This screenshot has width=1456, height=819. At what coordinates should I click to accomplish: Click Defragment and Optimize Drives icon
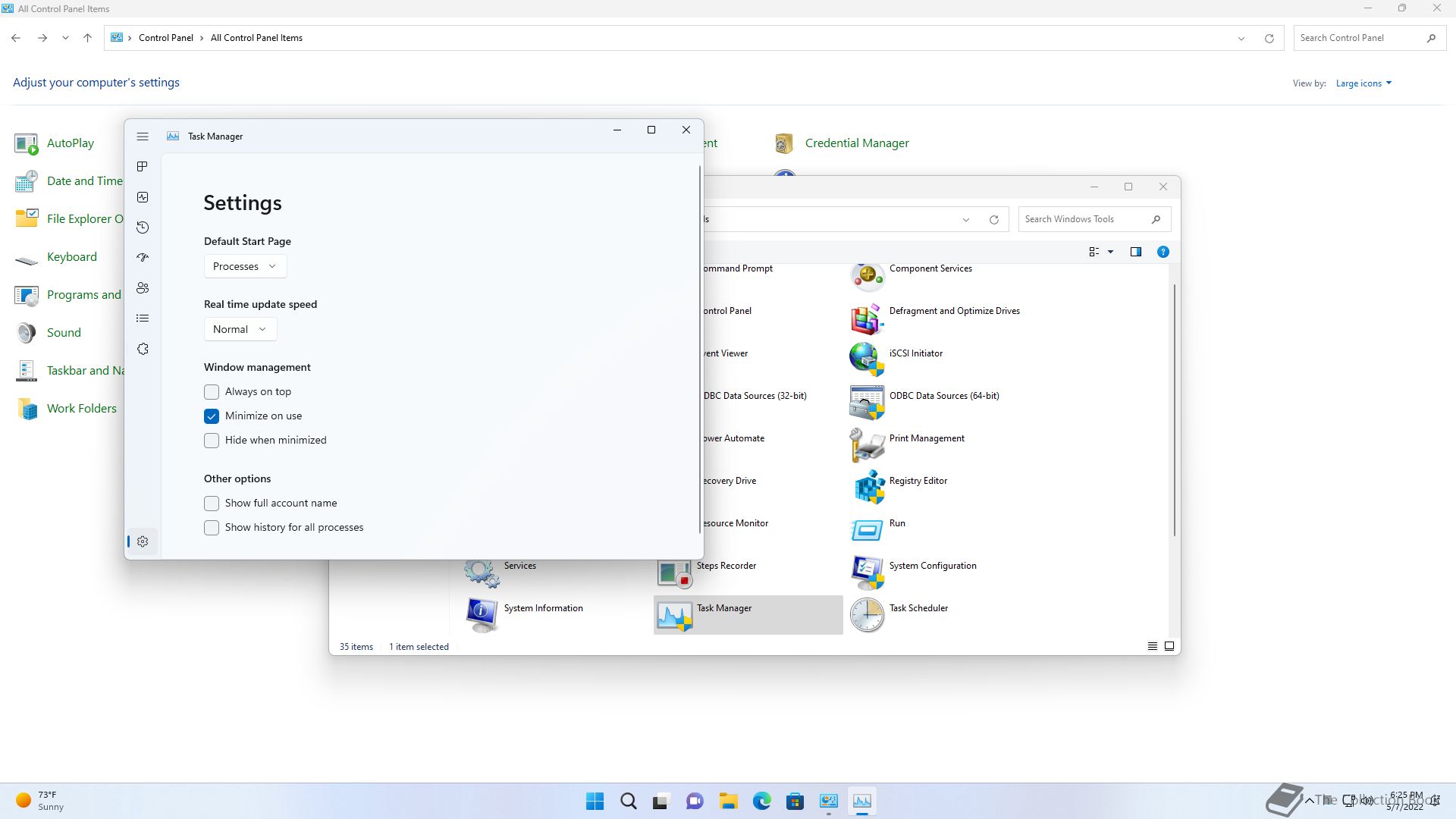(867, 318)
